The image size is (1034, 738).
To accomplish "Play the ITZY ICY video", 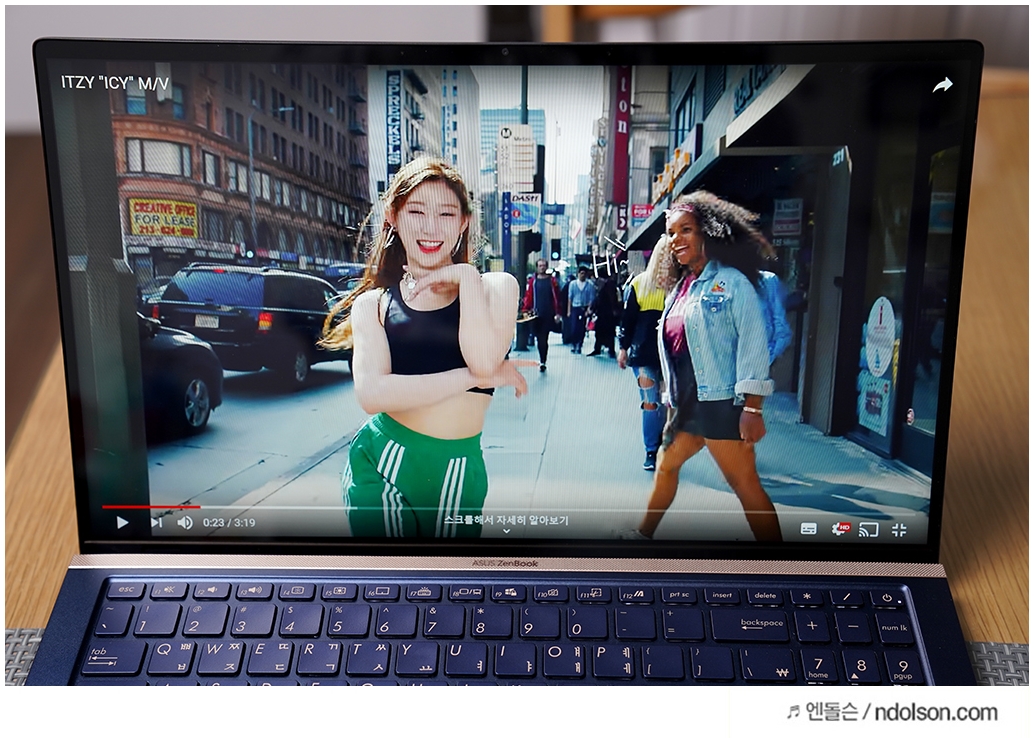I will [122, 522].
